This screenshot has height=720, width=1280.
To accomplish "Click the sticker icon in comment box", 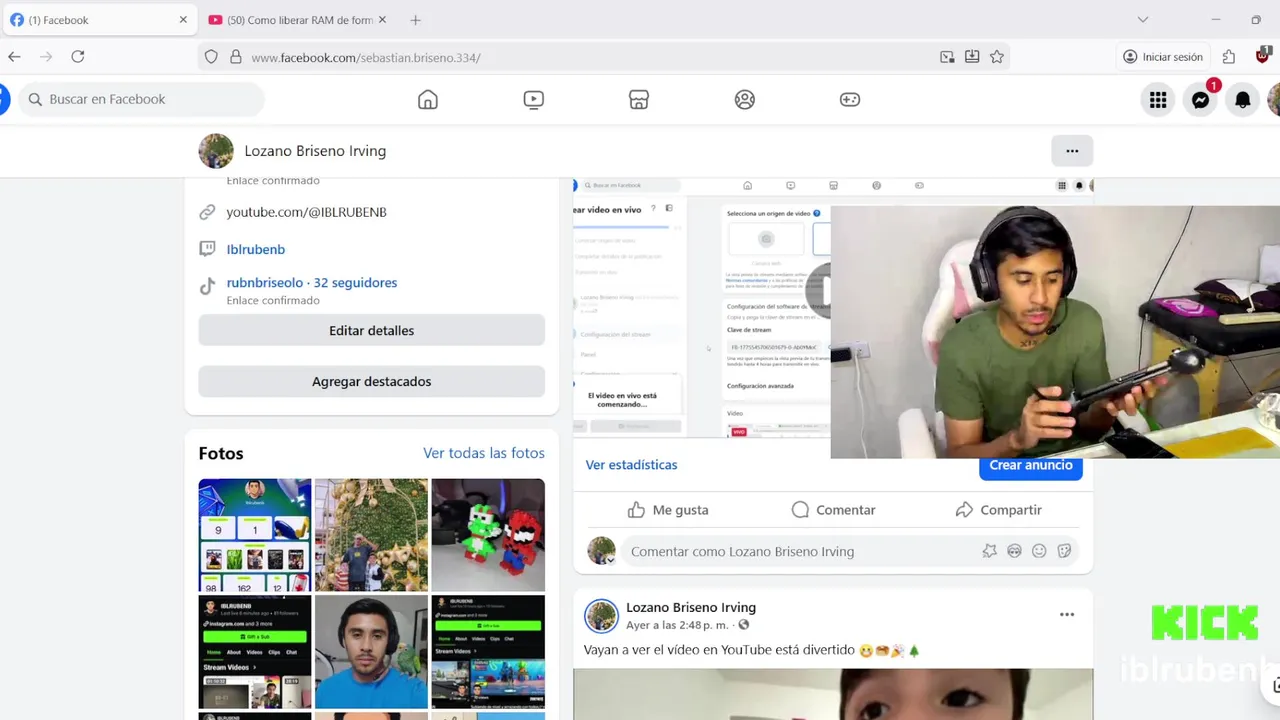I will click(1064, 551).
